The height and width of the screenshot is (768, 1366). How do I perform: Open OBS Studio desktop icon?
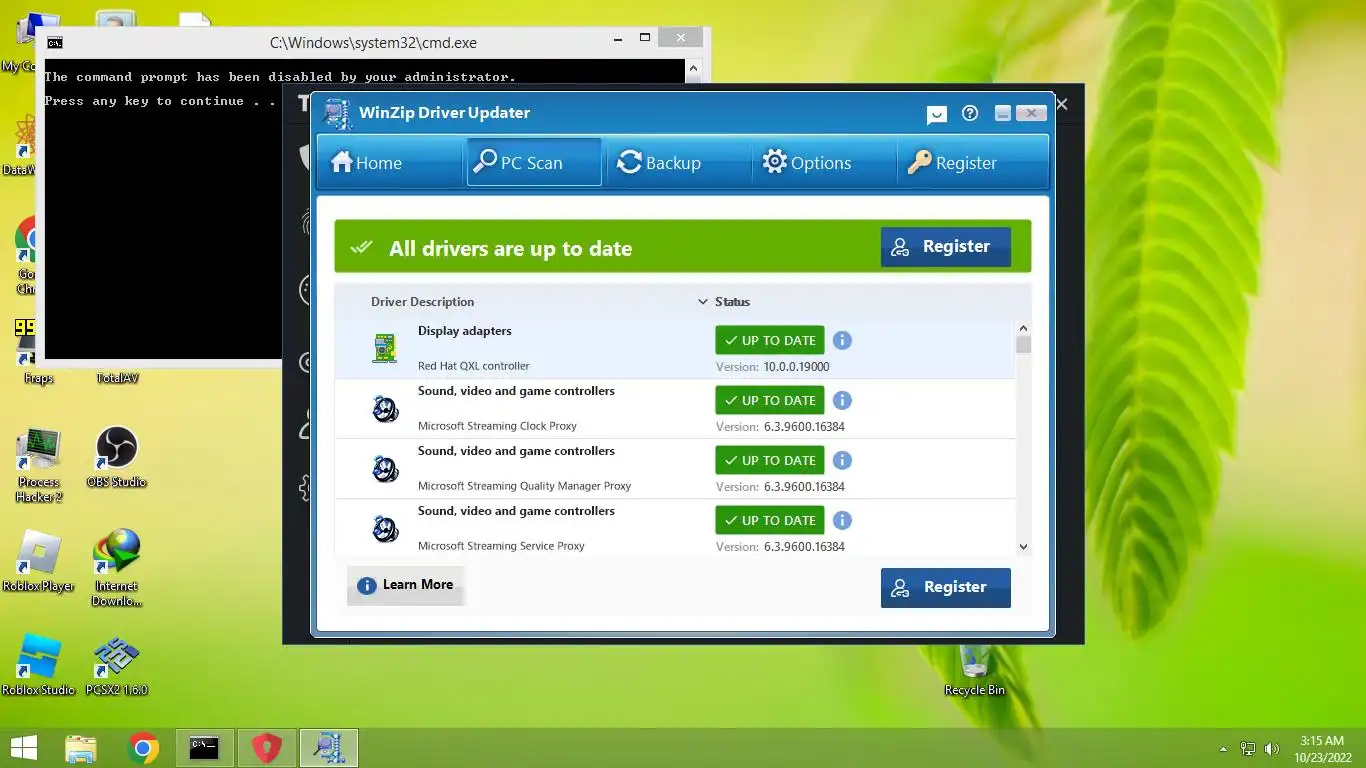(x=116, y=458)
